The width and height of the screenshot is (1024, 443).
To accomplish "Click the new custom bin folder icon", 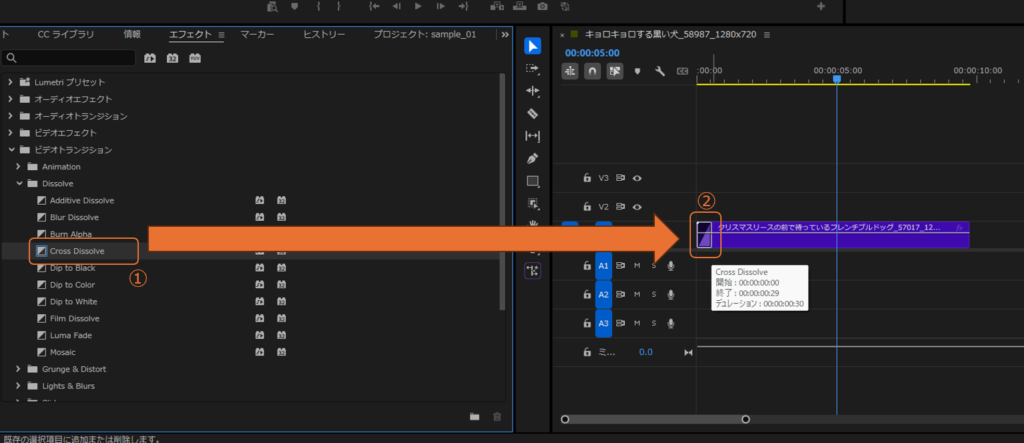I will [x=475, y=416].
